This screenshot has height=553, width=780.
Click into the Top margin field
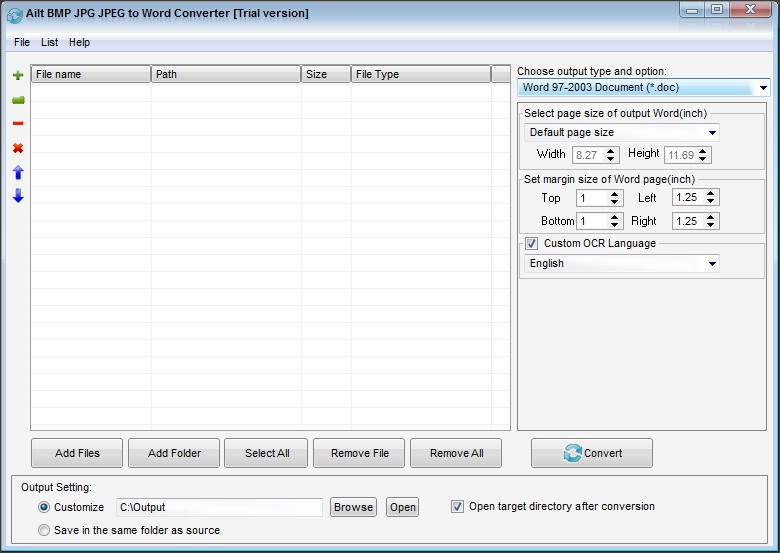point(592,198)
